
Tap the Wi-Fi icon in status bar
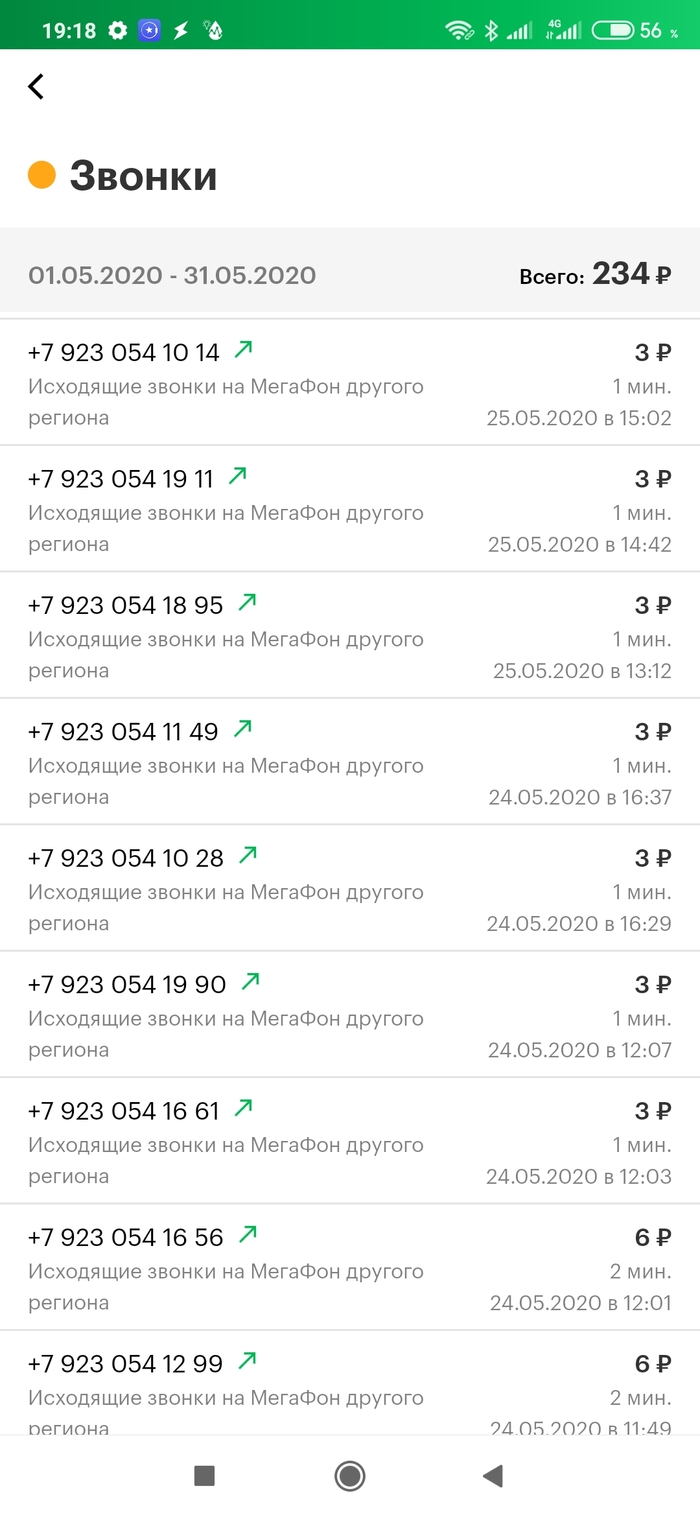pos(459,31)
